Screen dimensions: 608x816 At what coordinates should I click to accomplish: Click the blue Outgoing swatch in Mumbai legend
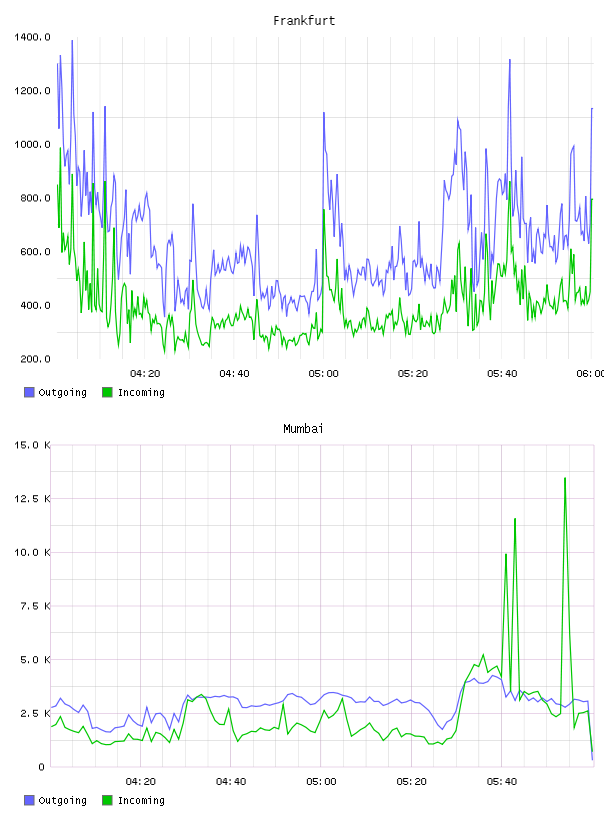coord(29,800)
